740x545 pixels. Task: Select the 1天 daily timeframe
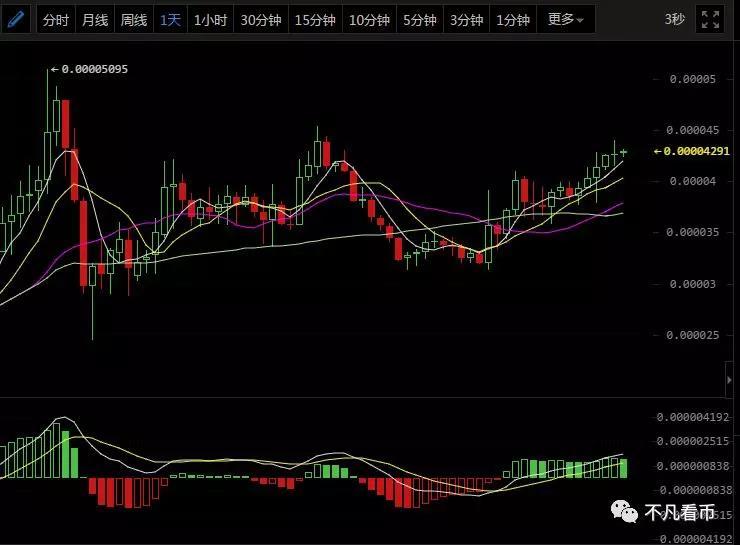coord(170,19)
